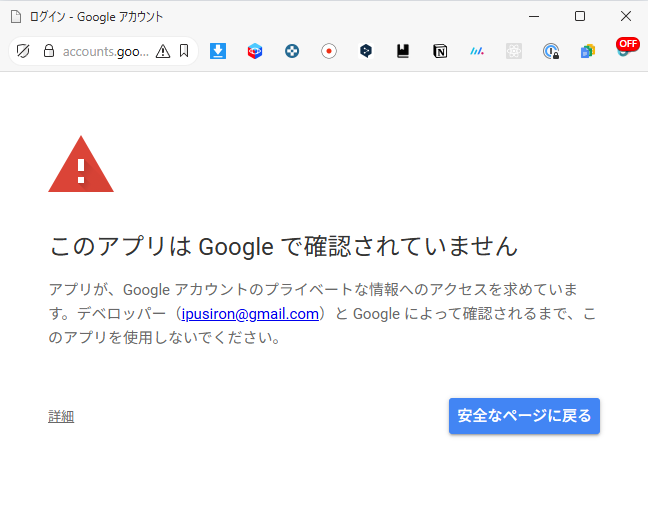Open the dark hexagon extension icon
648x506 pixels.
pyautogui.click(x=366, y=51)
